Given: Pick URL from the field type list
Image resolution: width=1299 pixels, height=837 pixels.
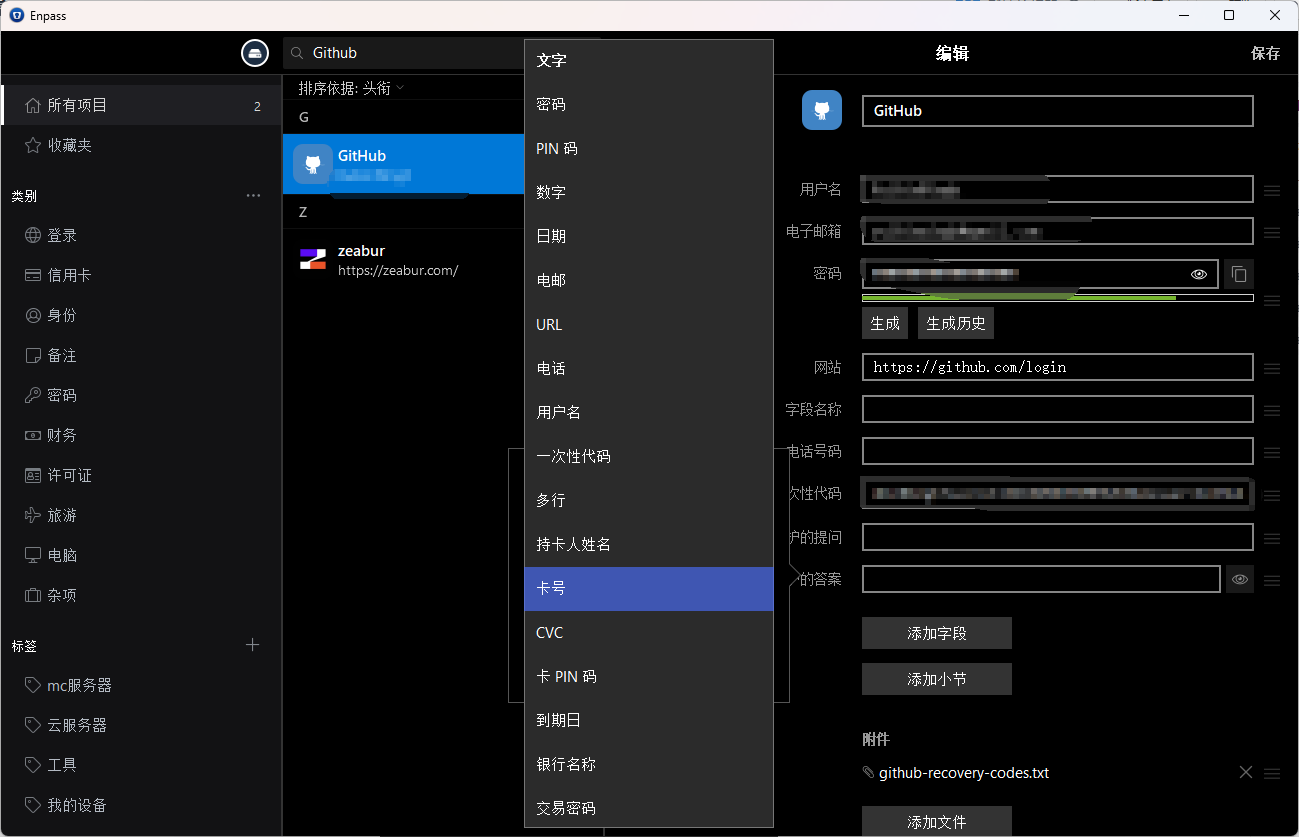Looking at the screenshot, I should (649, 324).
